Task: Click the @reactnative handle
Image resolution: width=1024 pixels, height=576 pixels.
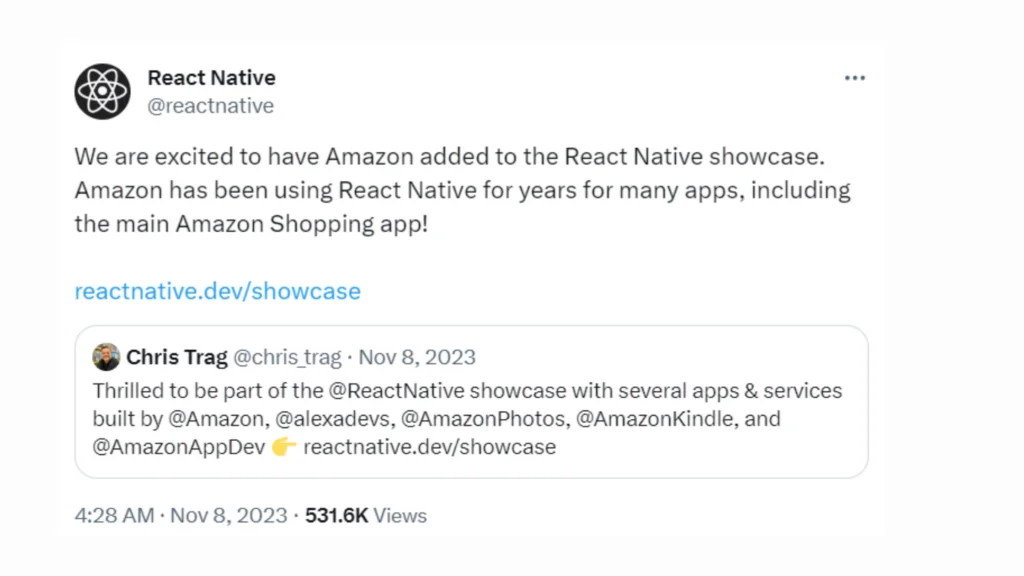Action: [x=211, y=105]
